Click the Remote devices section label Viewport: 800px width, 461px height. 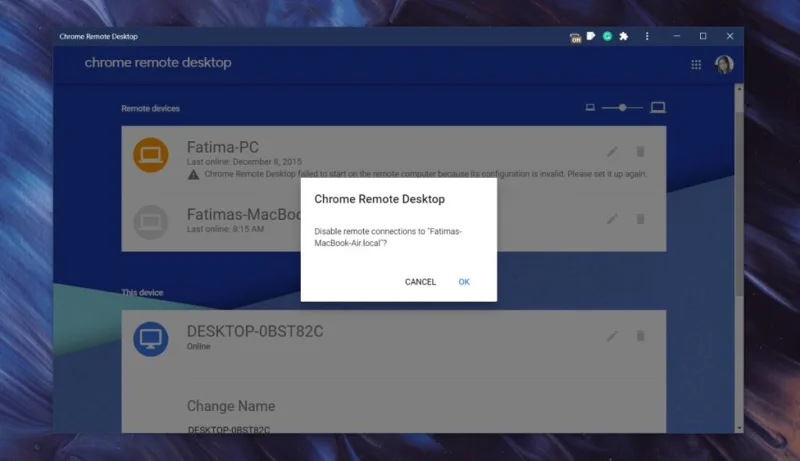pos(151,109)
